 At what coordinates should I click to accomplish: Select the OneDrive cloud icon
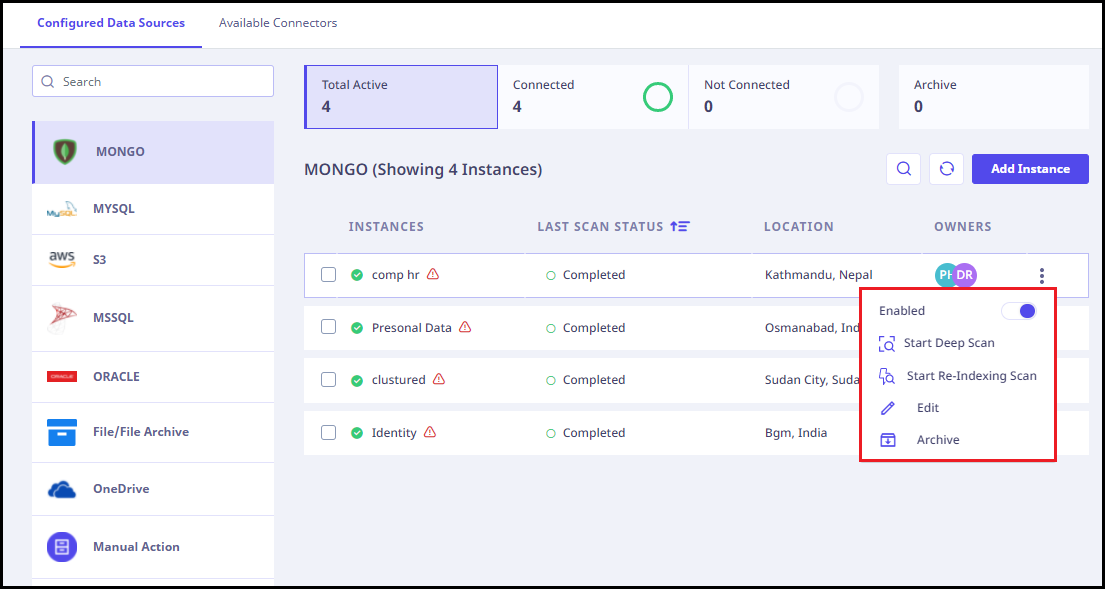tap(62, 489)
